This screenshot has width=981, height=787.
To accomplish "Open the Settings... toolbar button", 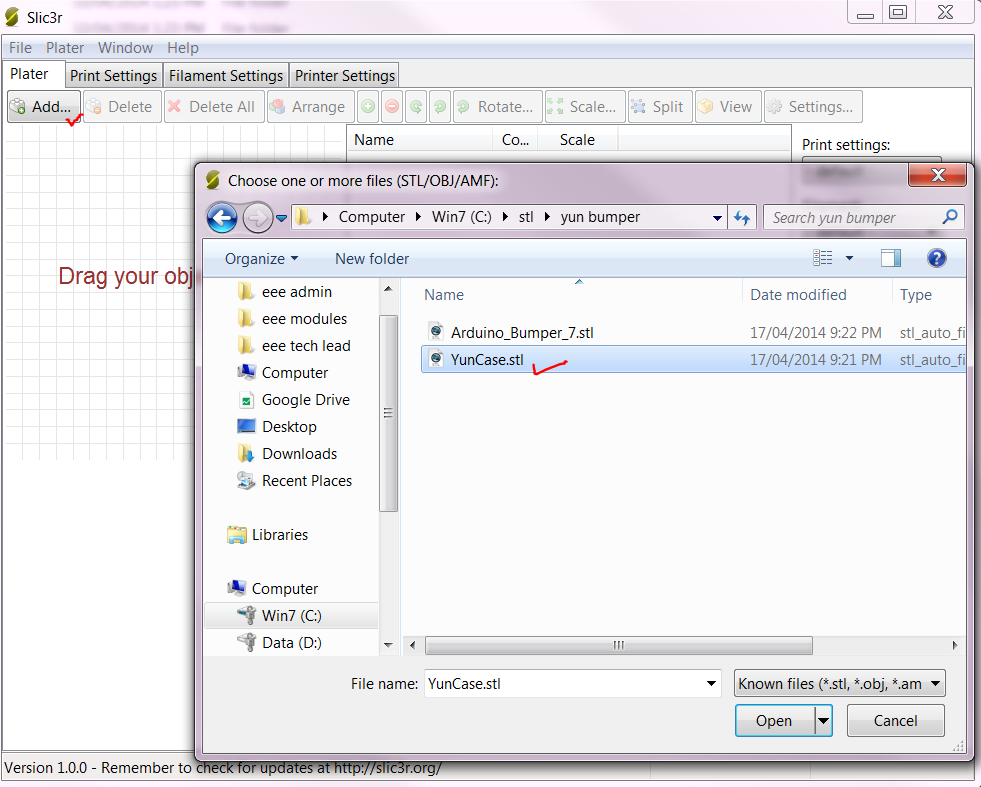I will point(813,106).
